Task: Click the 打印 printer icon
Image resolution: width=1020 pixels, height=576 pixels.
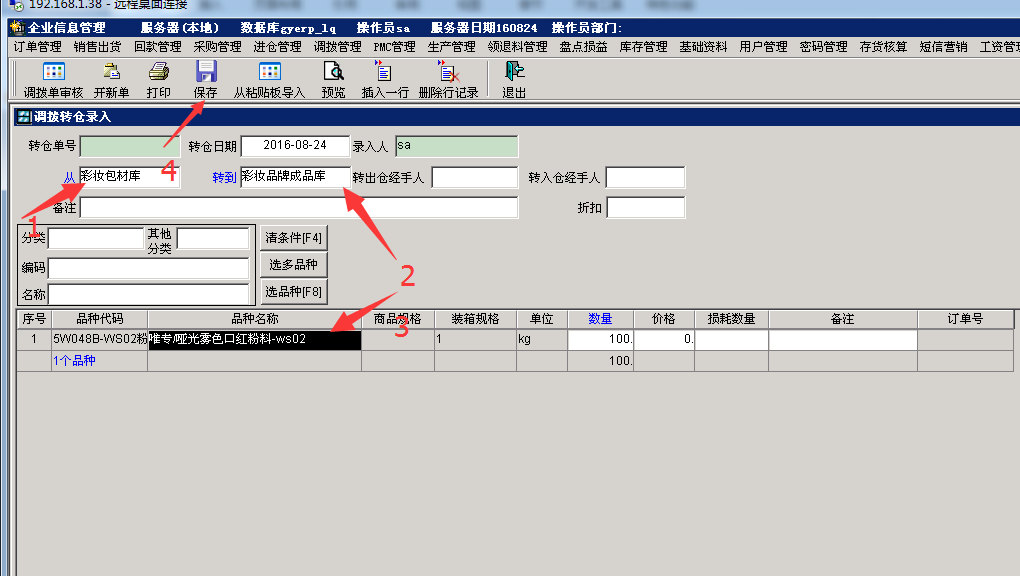Action: (158, 72)
